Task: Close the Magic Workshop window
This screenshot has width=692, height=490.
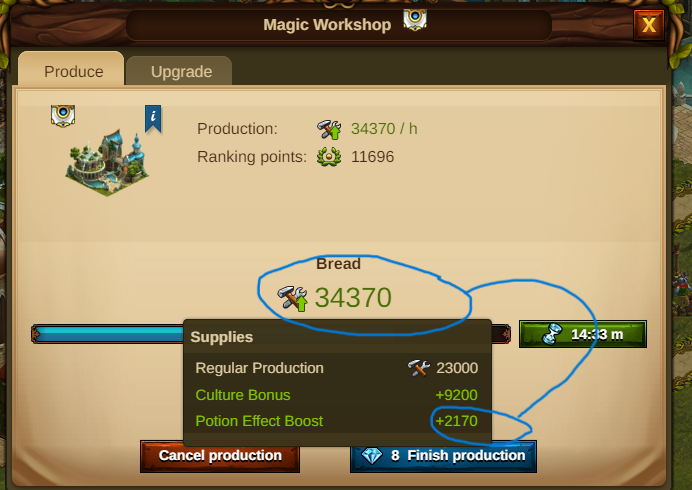Action: (649, 25)
